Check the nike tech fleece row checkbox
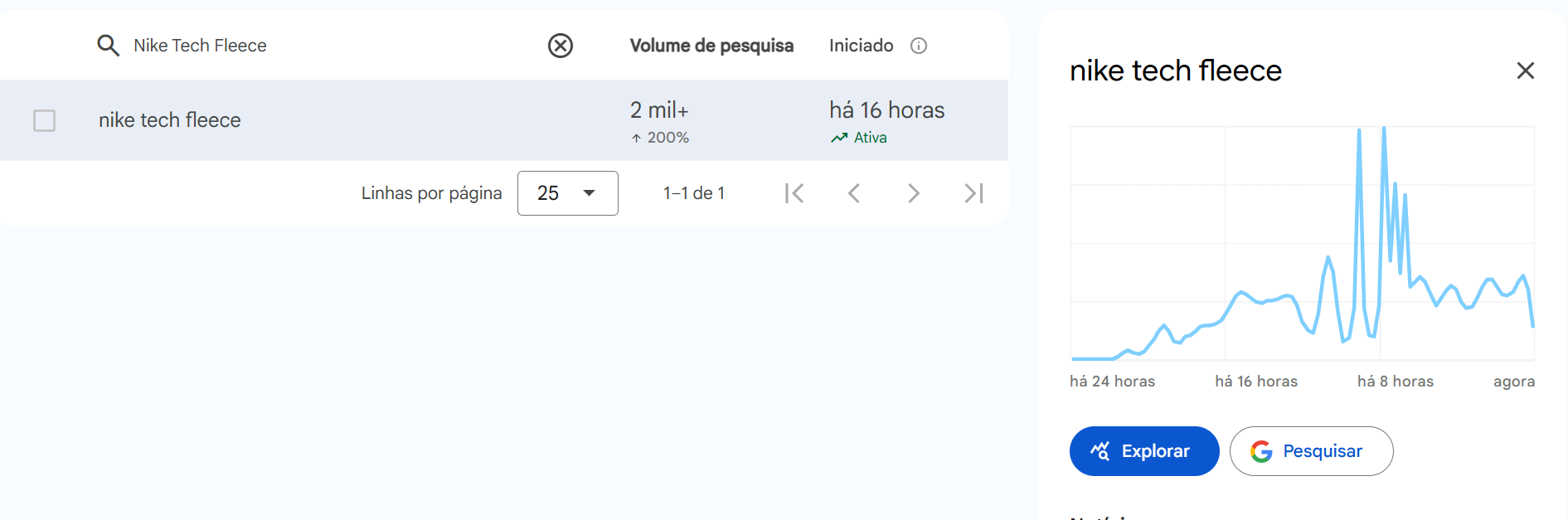 45,120
